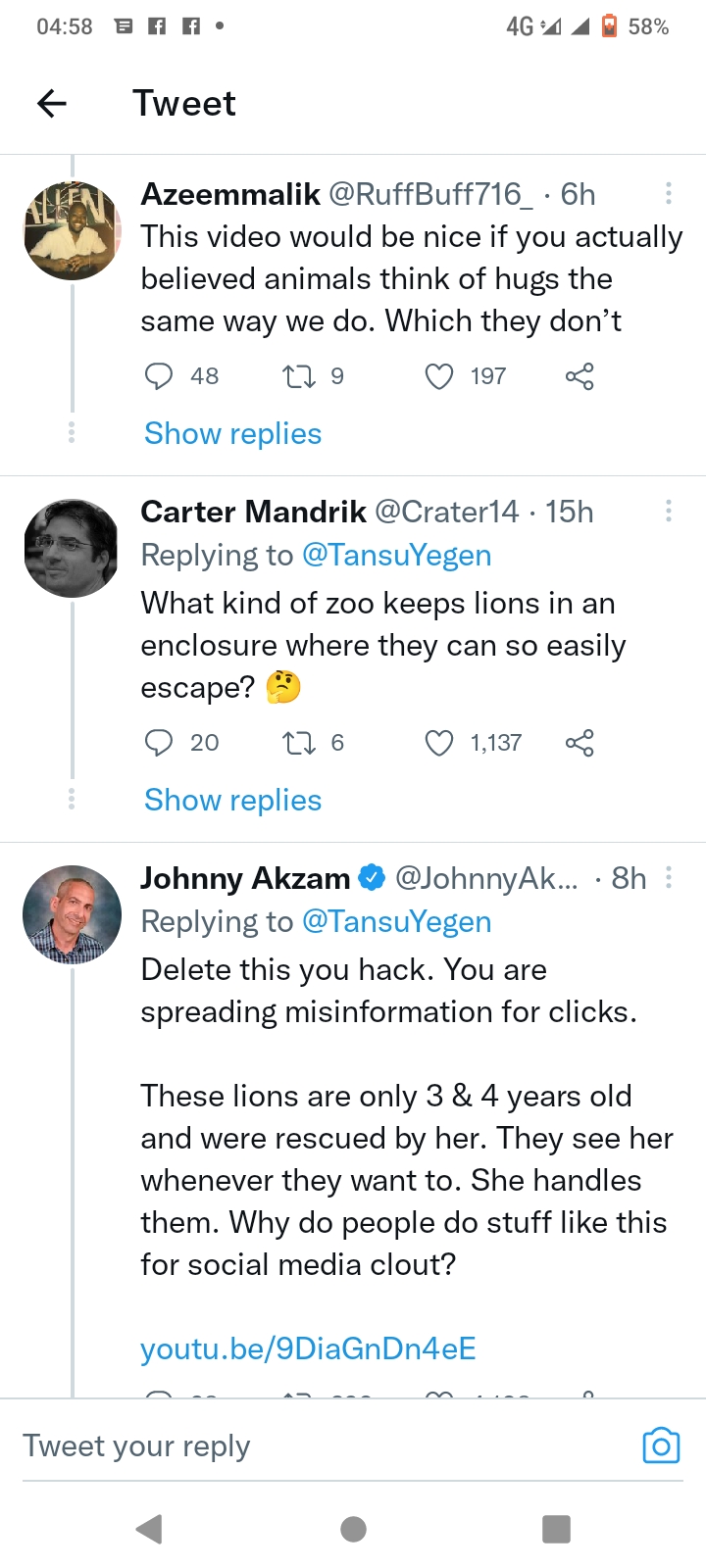The image size is (706, 1568).
Task: Open overflow menu on Johnny Akzam's tweet
Action: [x=669, y=877]
